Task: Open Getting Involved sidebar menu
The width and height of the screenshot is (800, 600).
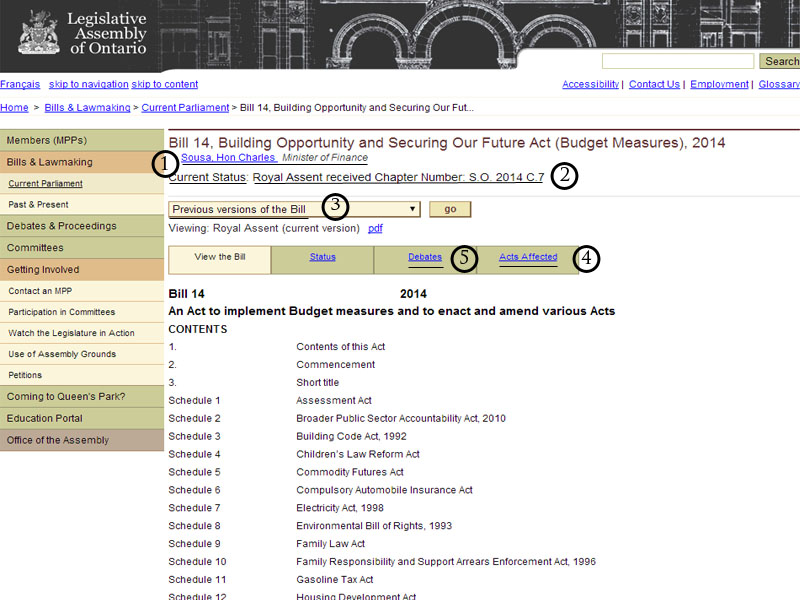Action: tap(82, 270)
